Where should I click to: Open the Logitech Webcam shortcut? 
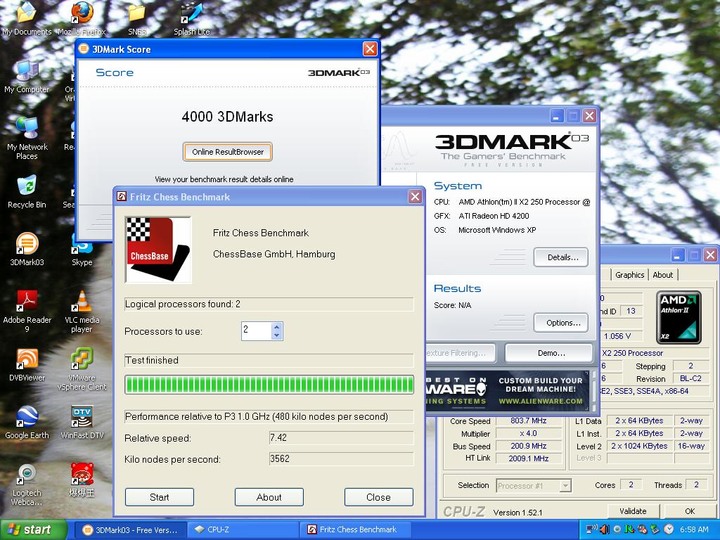click(27, 484)
